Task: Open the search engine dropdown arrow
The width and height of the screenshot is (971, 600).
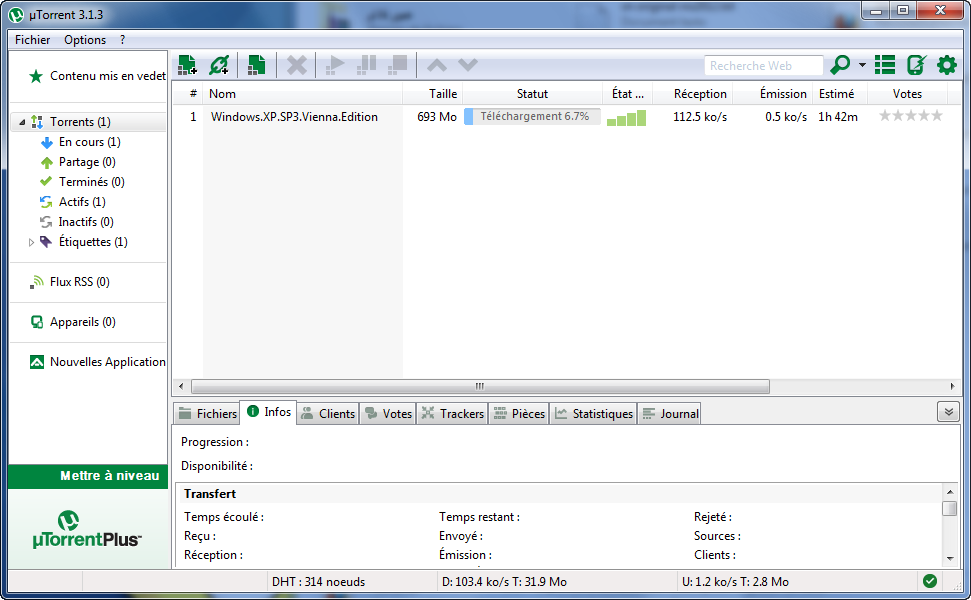Action: [862, 64]
